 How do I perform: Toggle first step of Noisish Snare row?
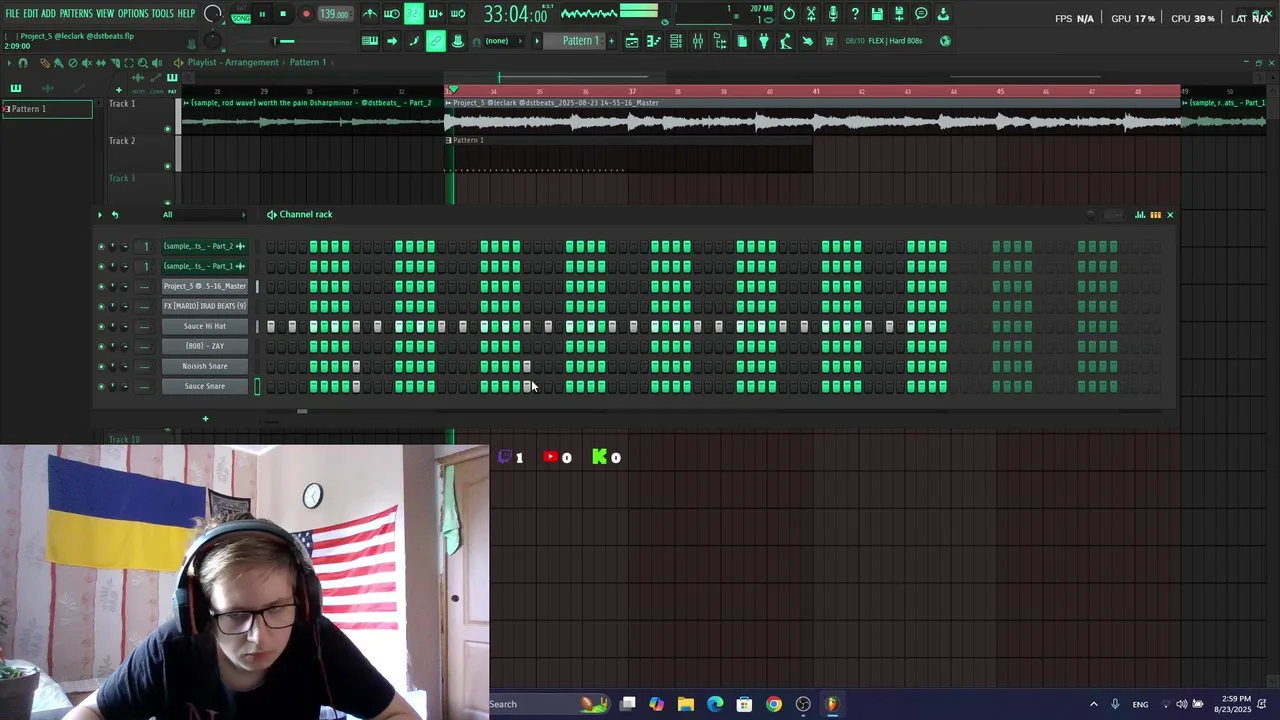(270, 366)
